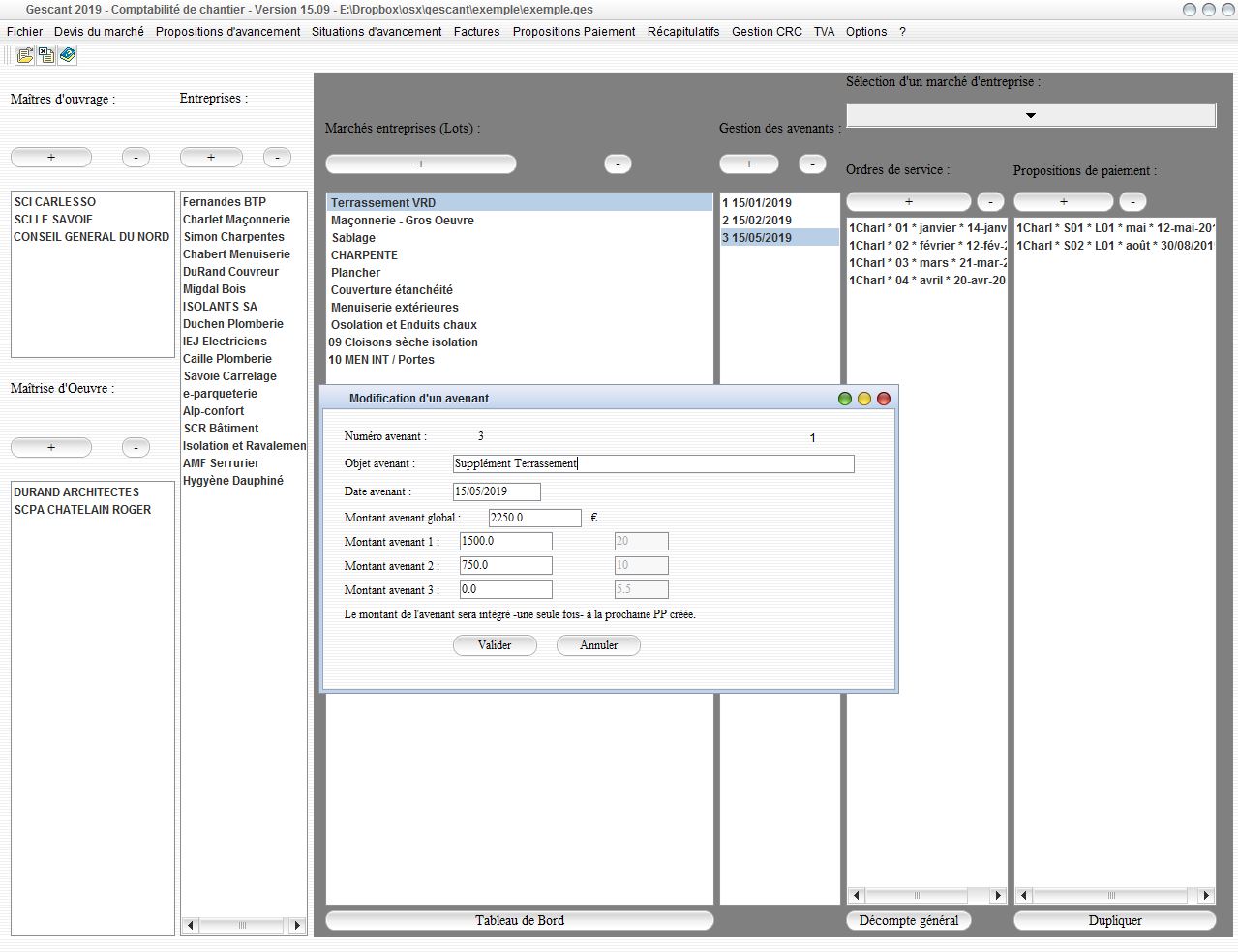Click the Dupliquer button
Image resolution: width=1238 pixels, height=952 pixels.
coord(1115,920)
